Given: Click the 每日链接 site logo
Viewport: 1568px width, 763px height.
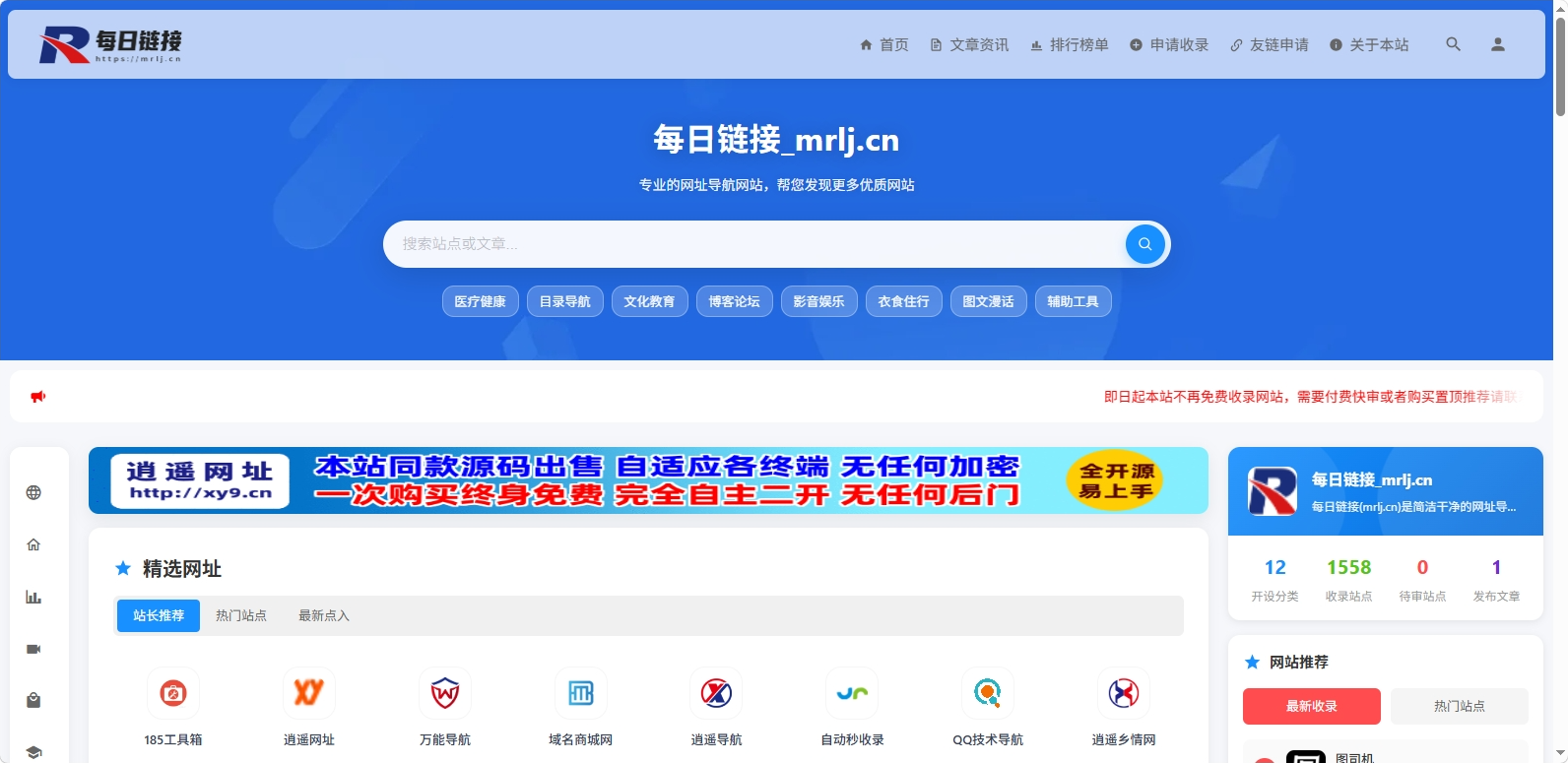Looking at the screenshot, I should [110, 45].
